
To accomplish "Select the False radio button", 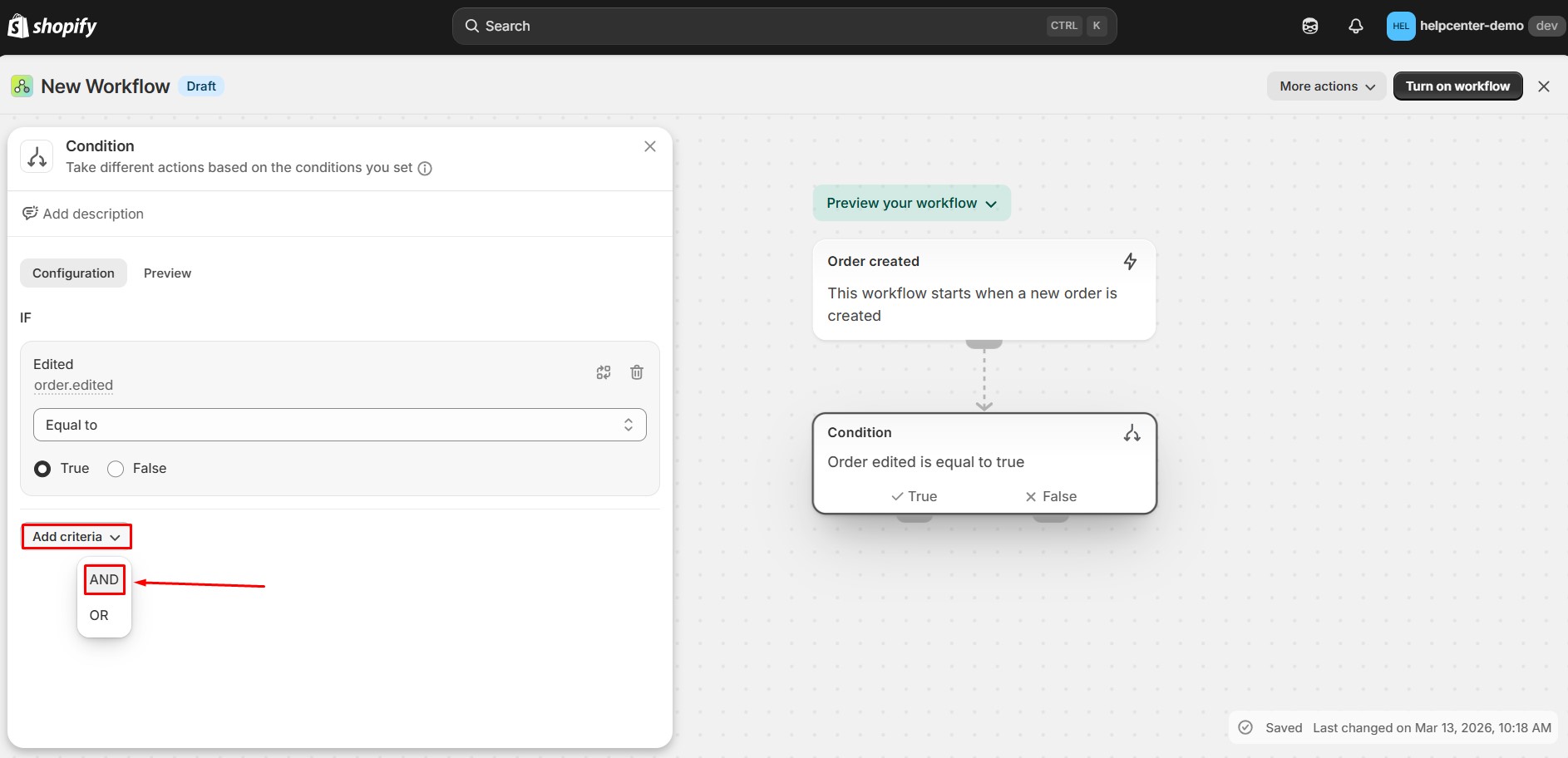I will pyautogui.click(x=116, y=469).
